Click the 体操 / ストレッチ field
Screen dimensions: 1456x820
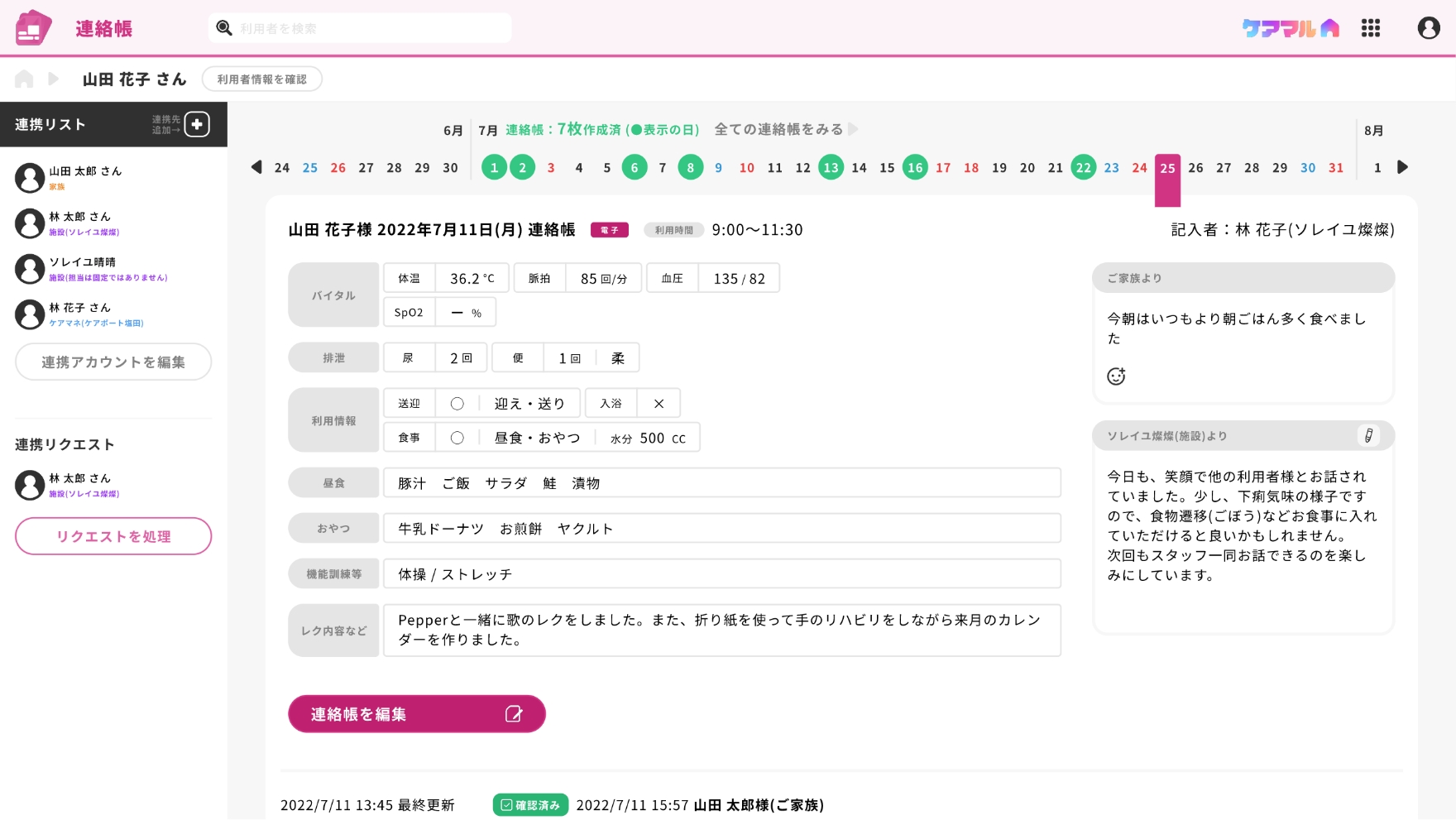(x=722, y=573)
